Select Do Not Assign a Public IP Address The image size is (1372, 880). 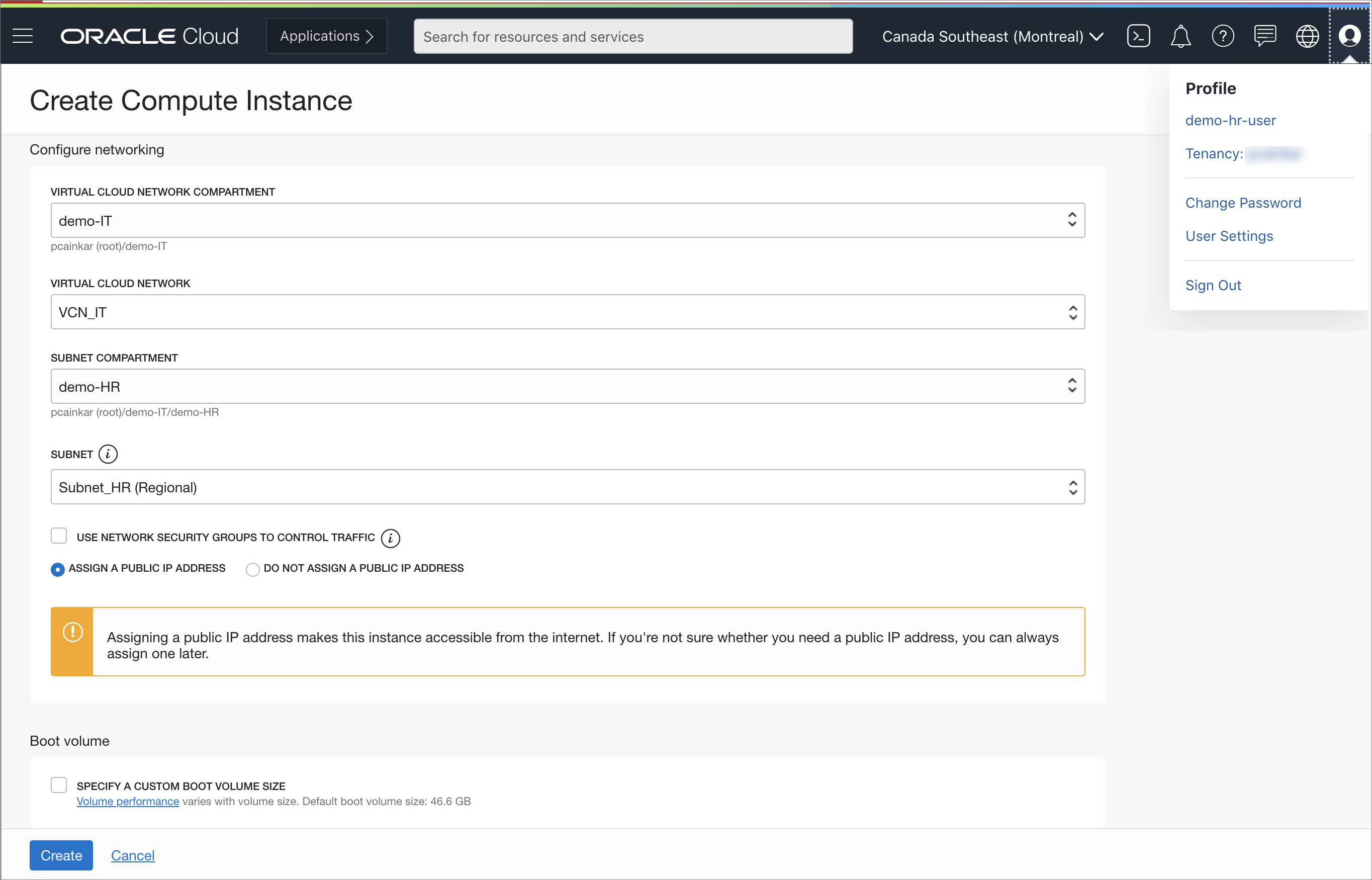point(252,569)
